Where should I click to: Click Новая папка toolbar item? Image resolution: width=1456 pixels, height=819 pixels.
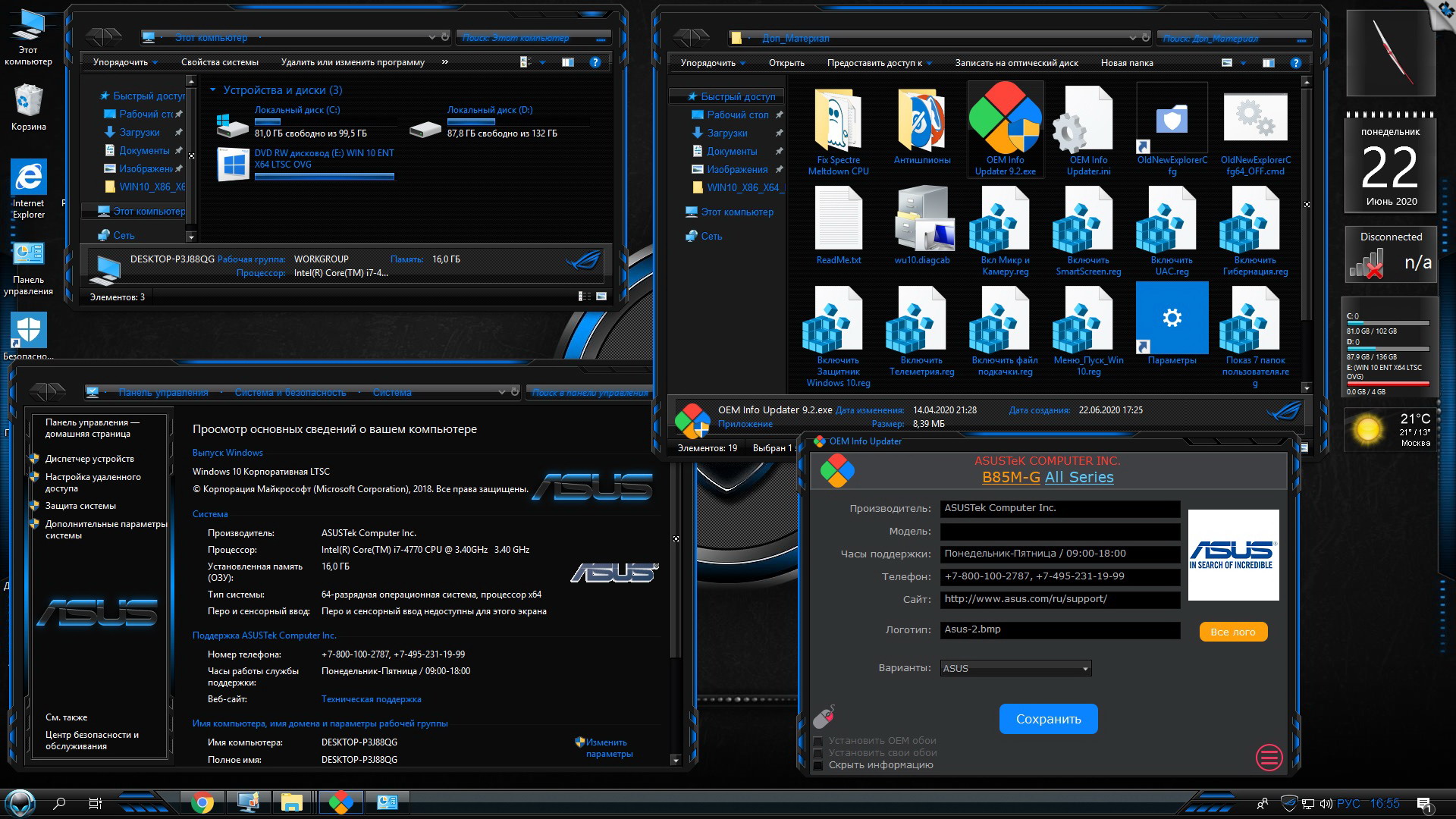click(x=1127, y=63)
